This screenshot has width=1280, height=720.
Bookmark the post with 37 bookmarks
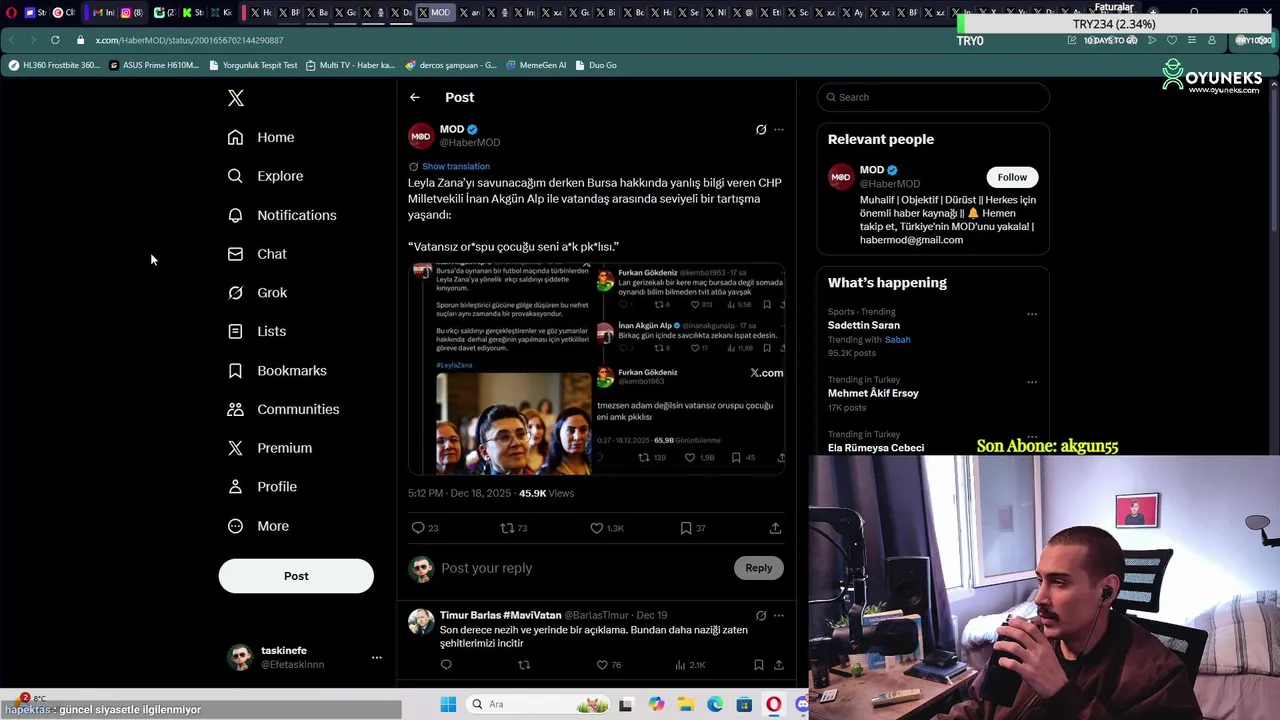click(686, 528)
